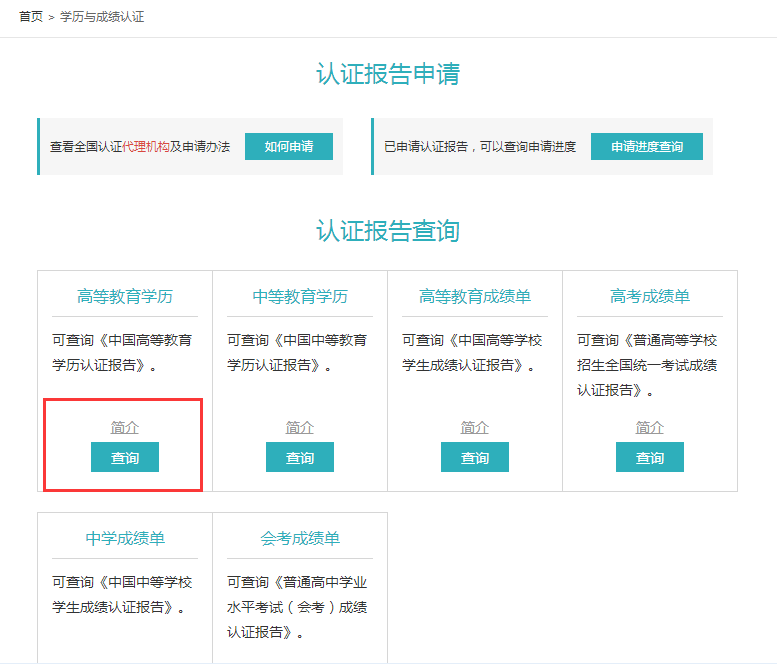Click description 可查询《中国中等教育学历认证报告》

point(297,353)
